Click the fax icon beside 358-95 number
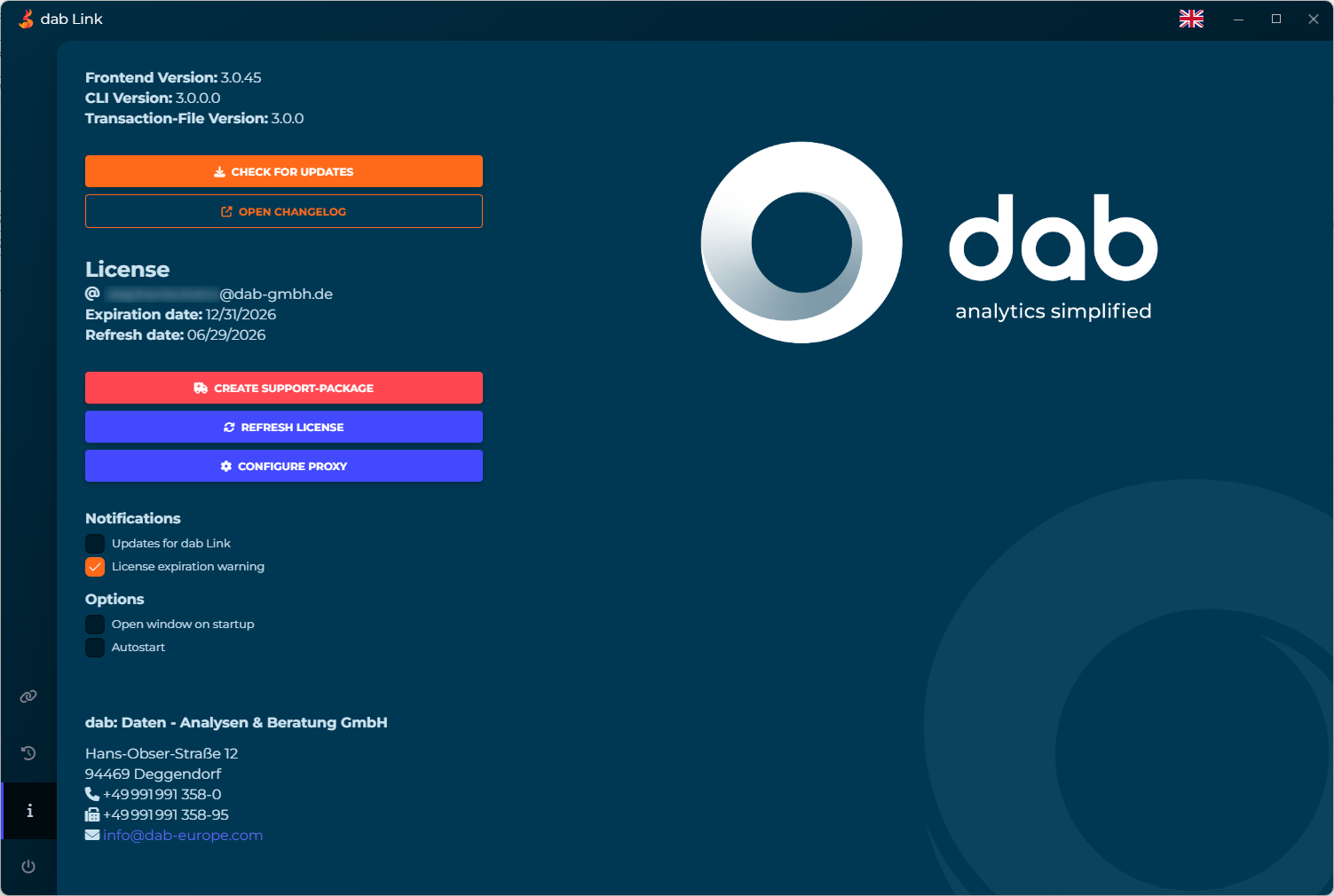This screenshot has width=1334, height=896. pos(92,814)
